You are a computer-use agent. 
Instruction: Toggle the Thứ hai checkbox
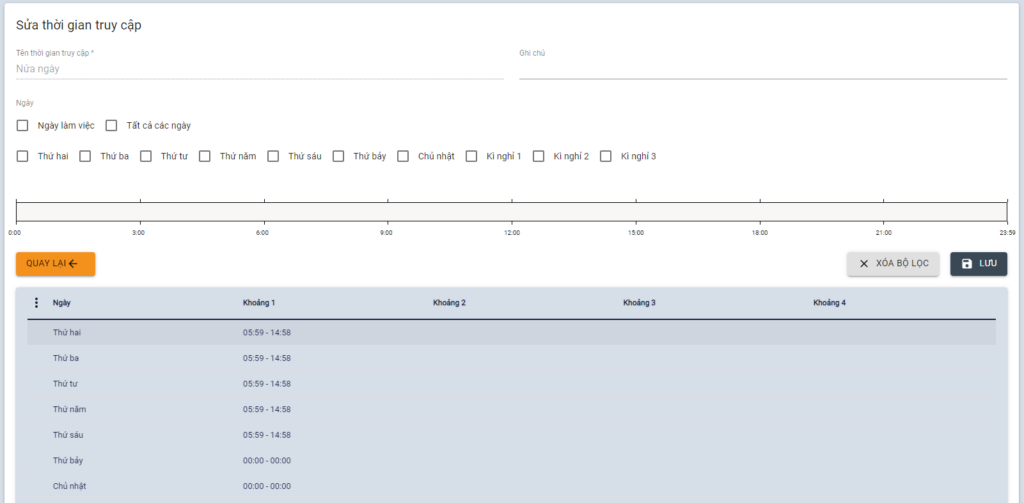(23, 156)
